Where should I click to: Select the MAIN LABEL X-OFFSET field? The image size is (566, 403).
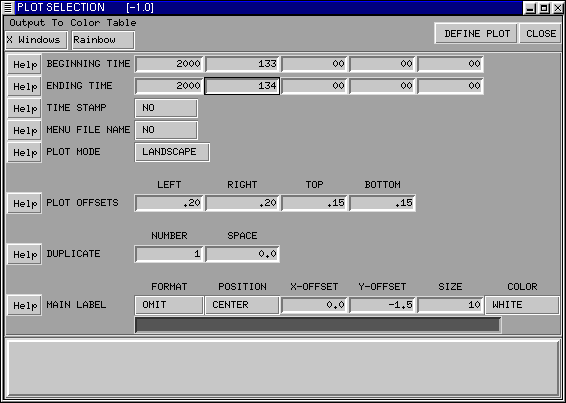pos(314,305)
